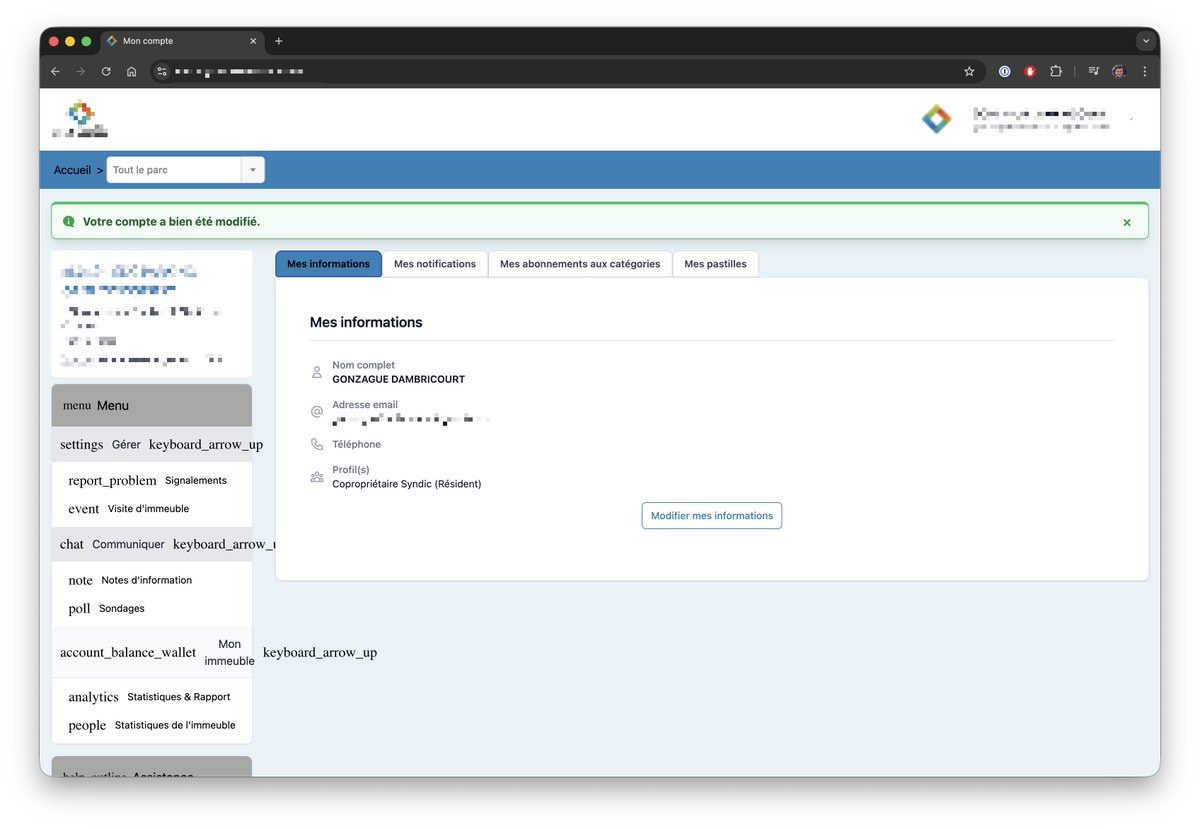Viewport: 1200px width, 829px height.
Task: Open the Chrome three-dot menu
Action: pyautogui.click(x=1145, y=72)
